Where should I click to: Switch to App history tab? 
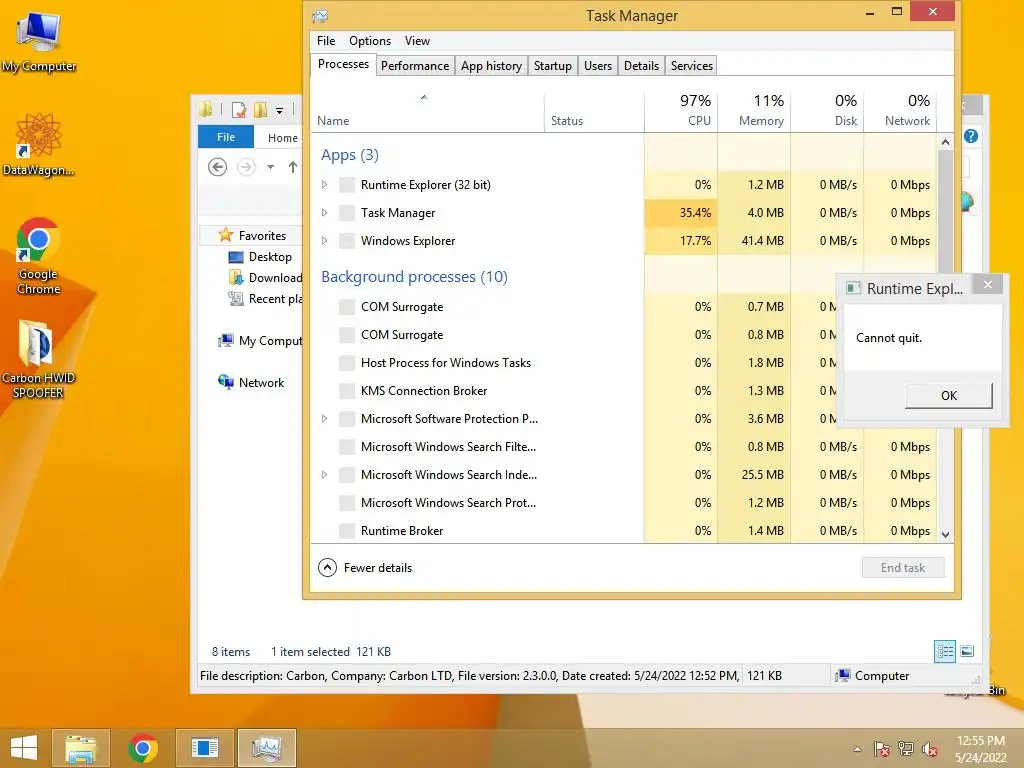pyautogui.click(x=491, y=65)
